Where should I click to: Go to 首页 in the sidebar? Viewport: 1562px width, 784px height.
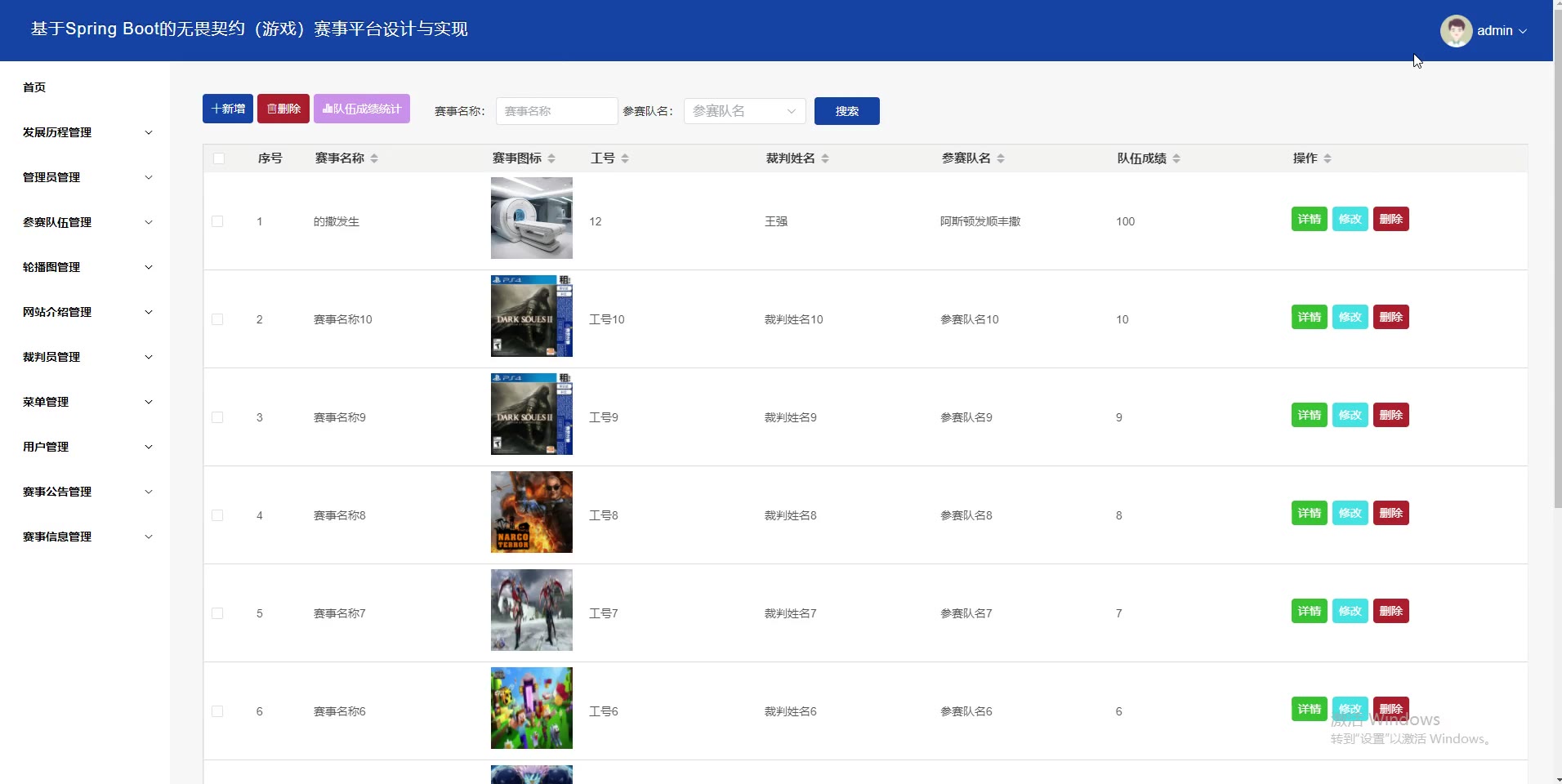click(34, 87)
